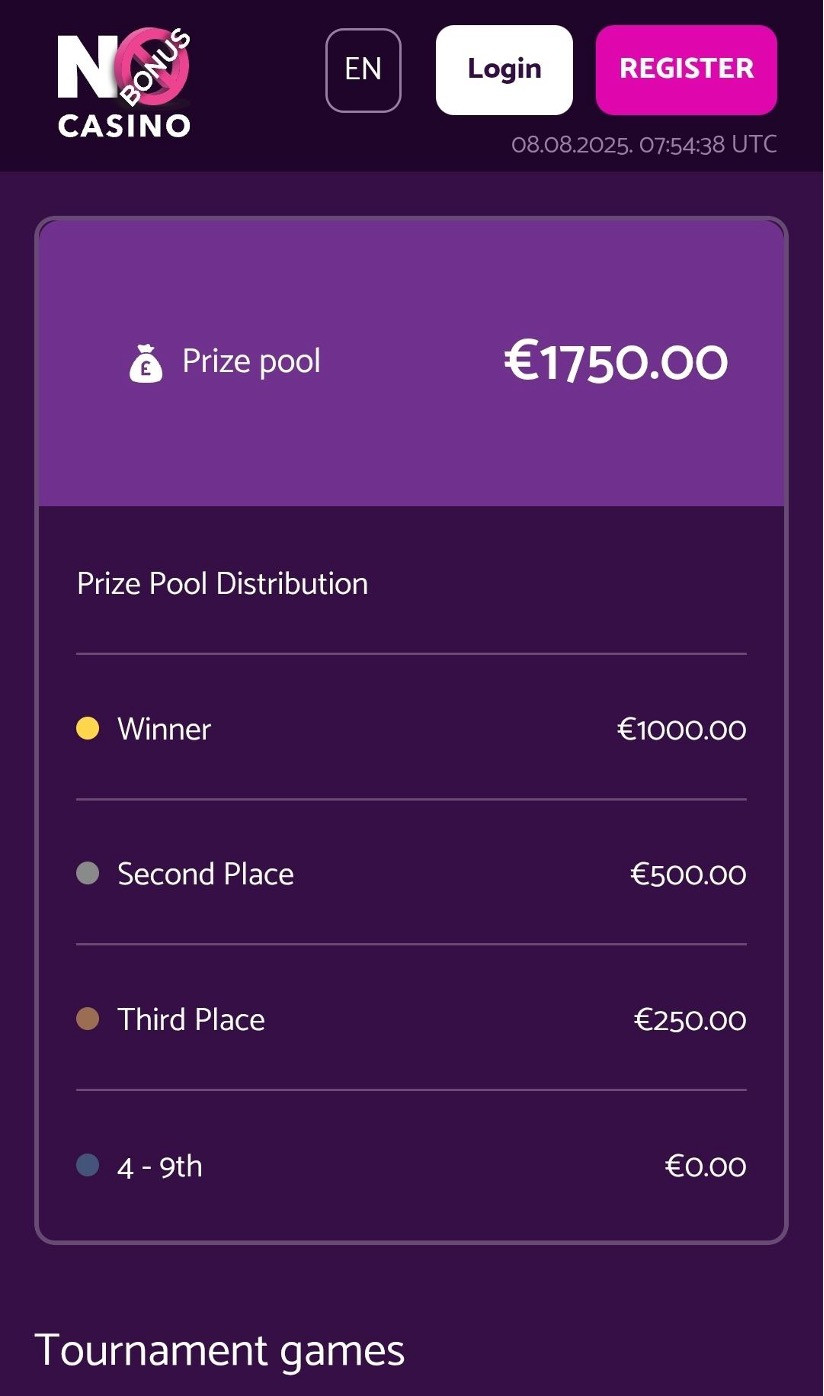The width and height of the screenshot is (824, 1396).
Task: Select the Third Place row label
Action: coord(191,1019)
